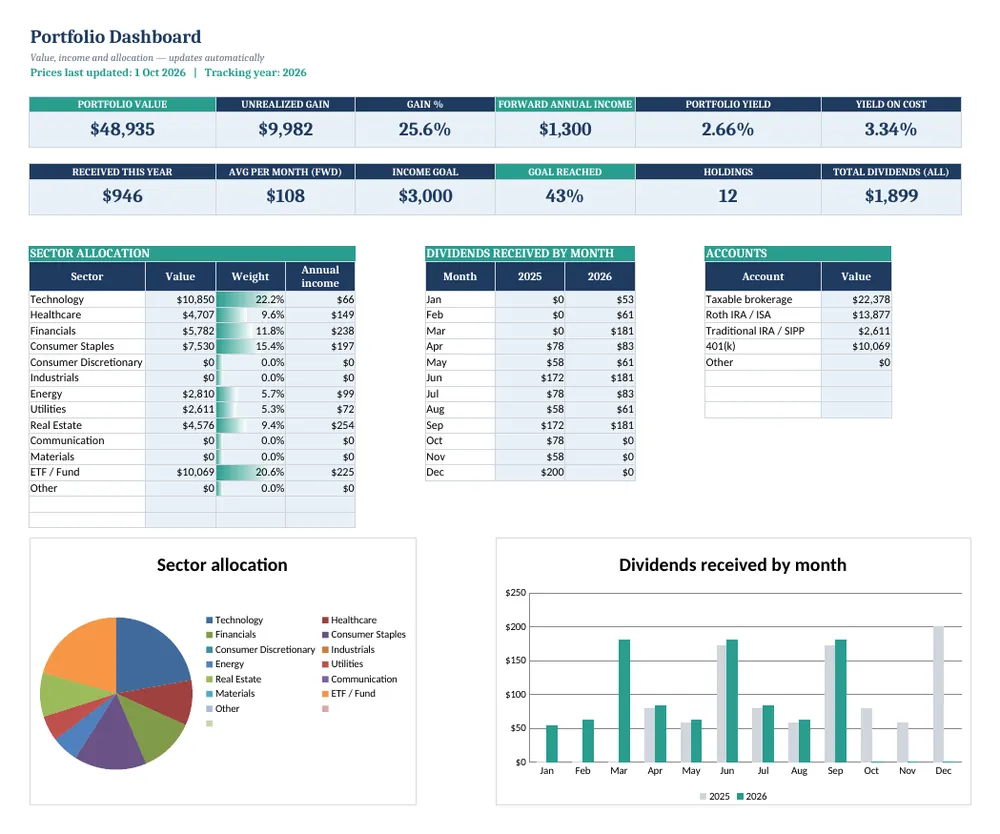Viewport: 1000px width, 834px height.
Task: Select the Taxable brokerage account row
Action: coord(798,300)
